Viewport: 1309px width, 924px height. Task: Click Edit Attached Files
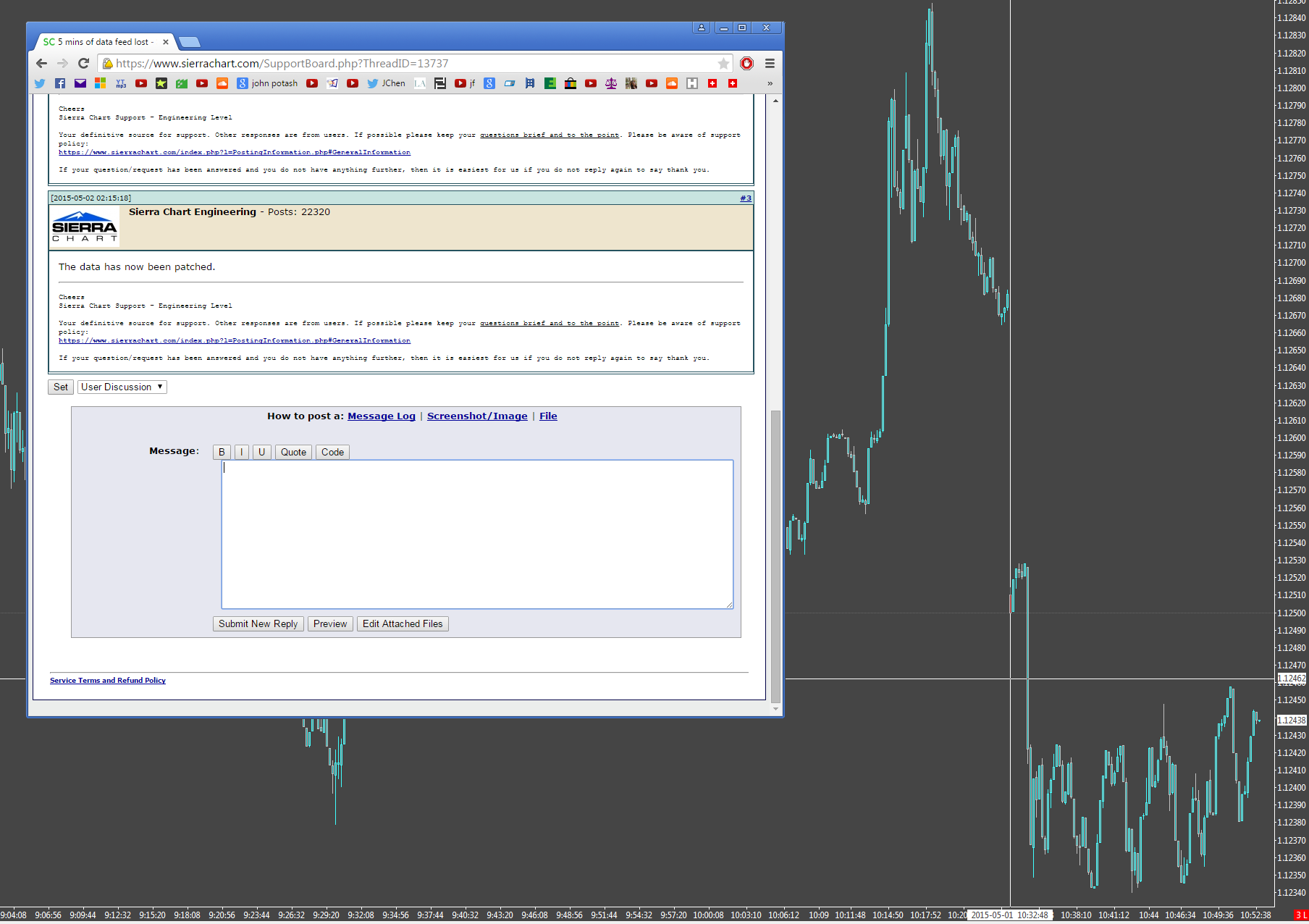click(x=403, y=623)
